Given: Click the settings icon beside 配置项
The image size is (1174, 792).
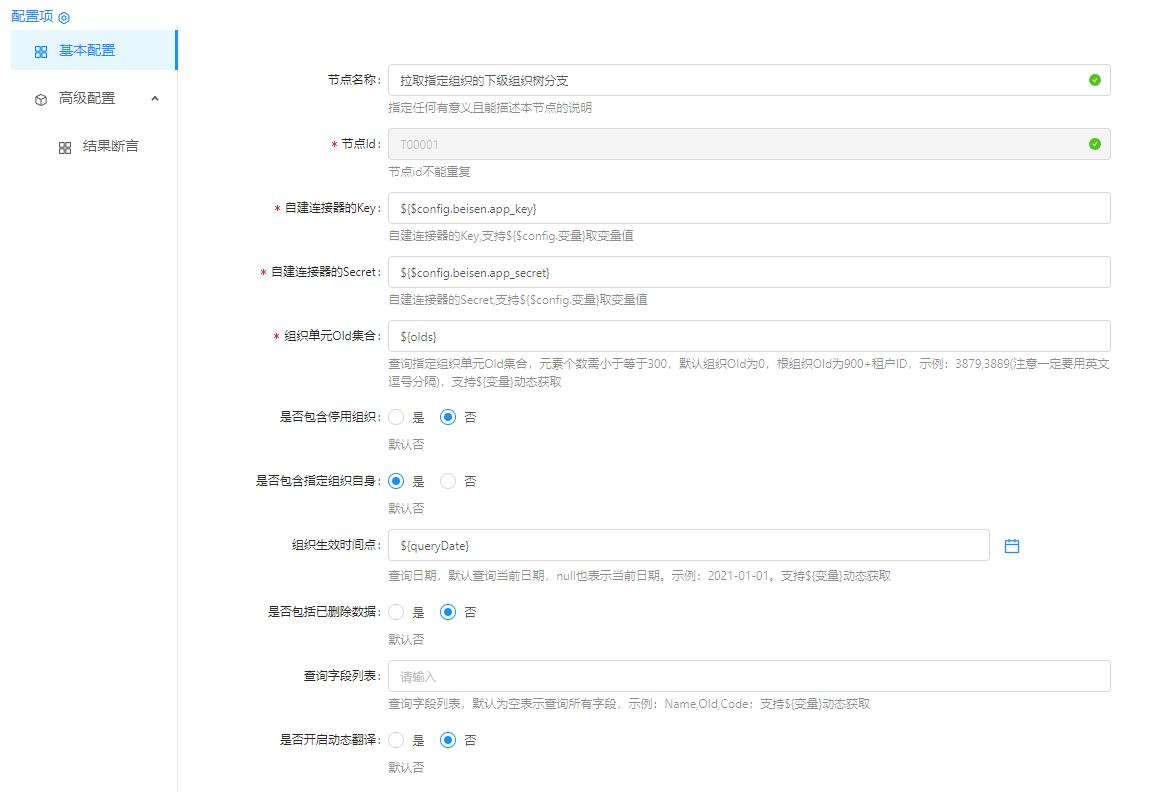Looking at the screenshot, I should click(x=64, y=18).
